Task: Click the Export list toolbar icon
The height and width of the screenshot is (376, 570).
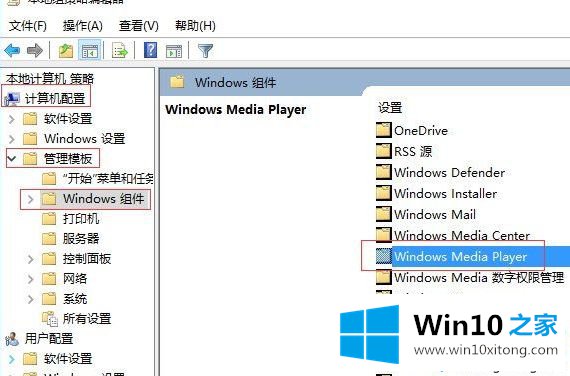Action: 120,51
